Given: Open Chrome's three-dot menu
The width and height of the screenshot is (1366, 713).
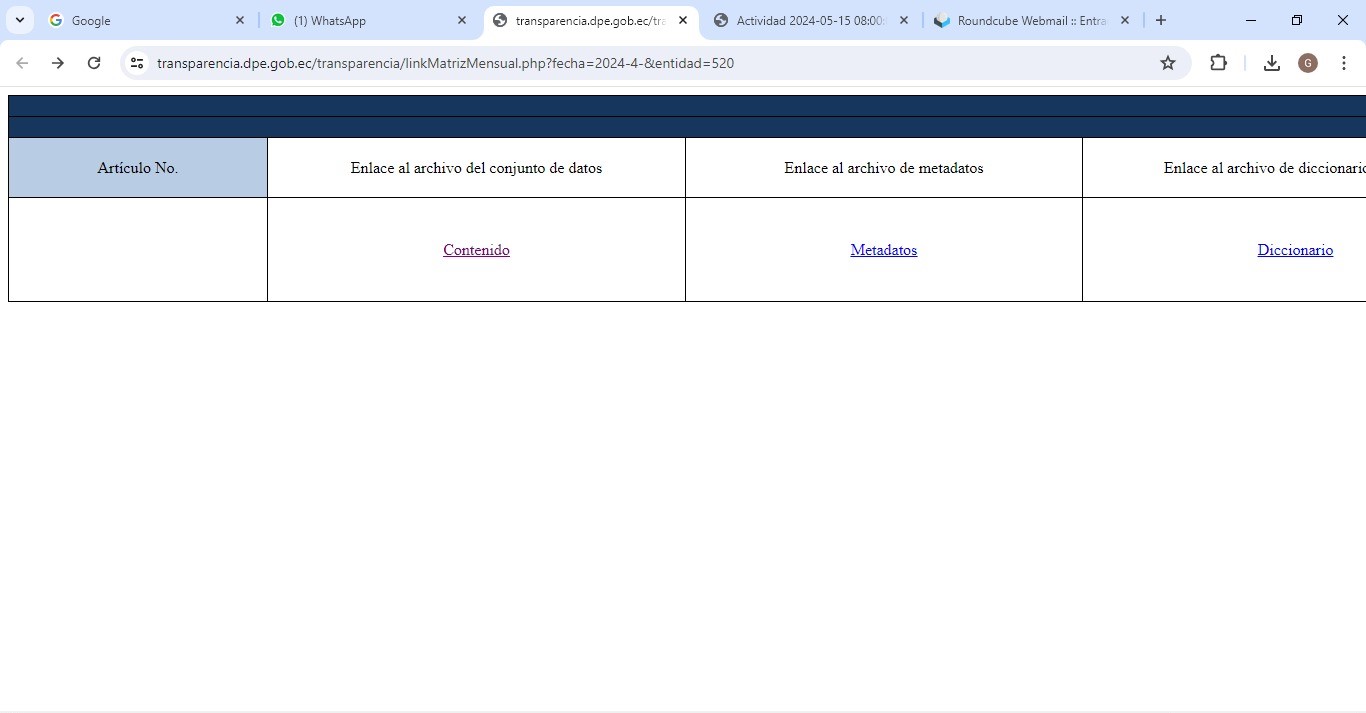Looking at the screenshot, I should (x=1343, y=63).
